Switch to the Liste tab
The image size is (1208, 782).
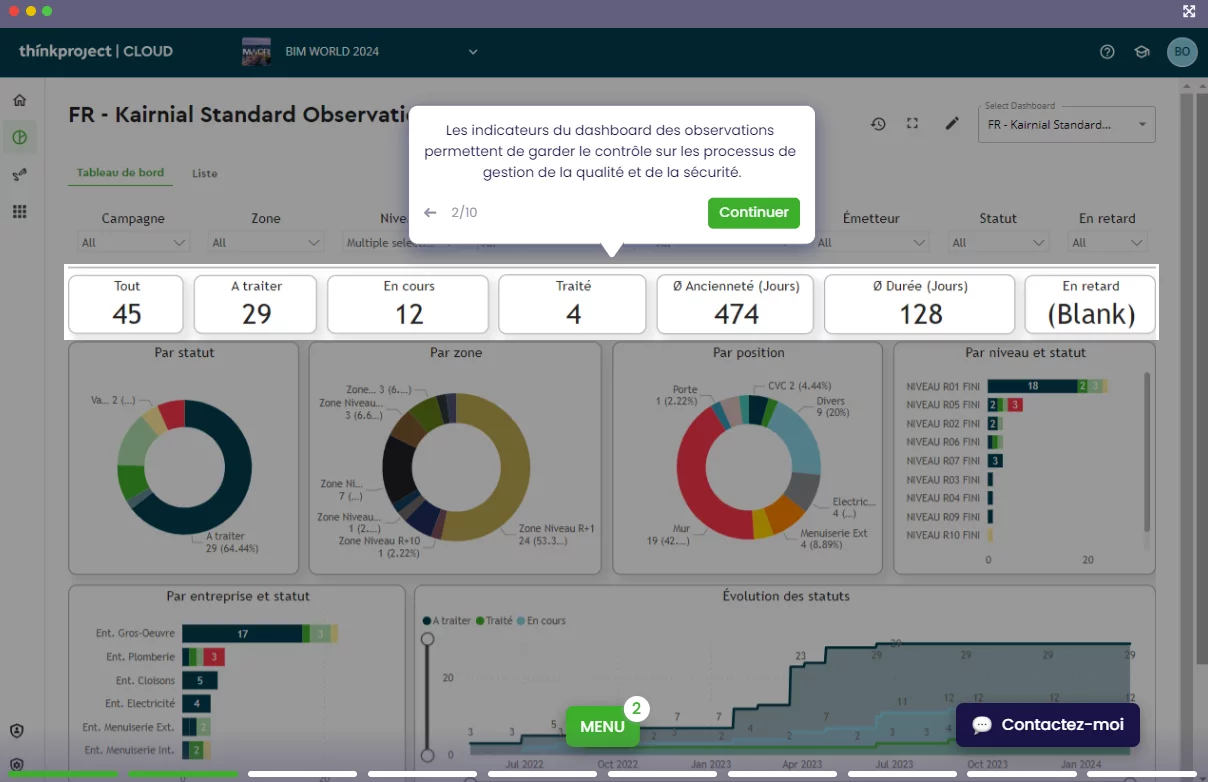[x=204, y=174]
